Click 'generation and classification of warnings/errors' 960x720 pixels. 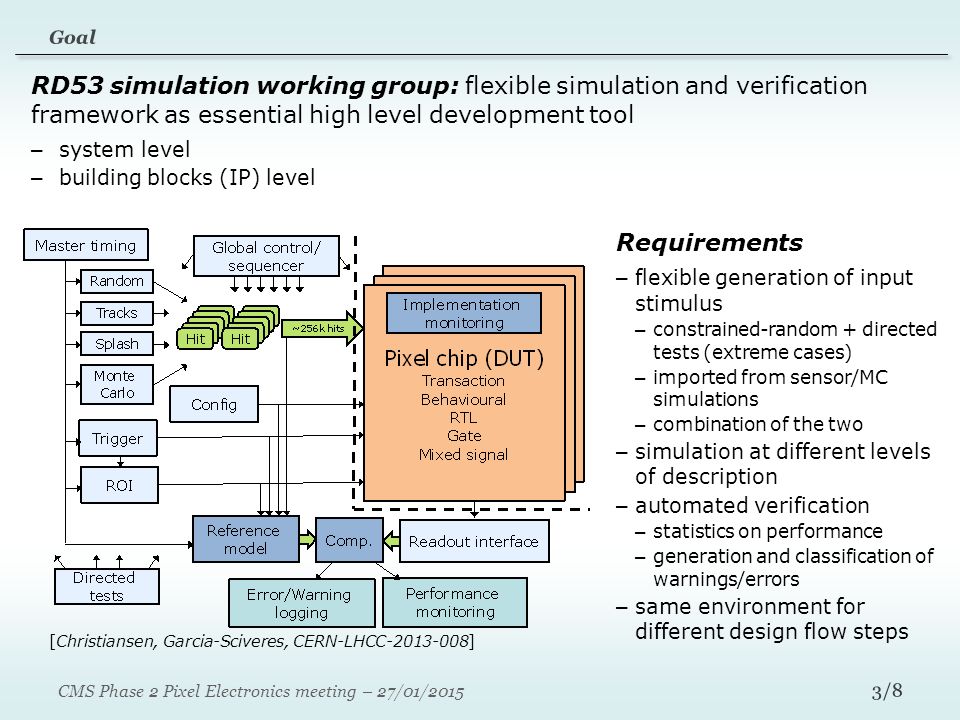pos(793,568)
